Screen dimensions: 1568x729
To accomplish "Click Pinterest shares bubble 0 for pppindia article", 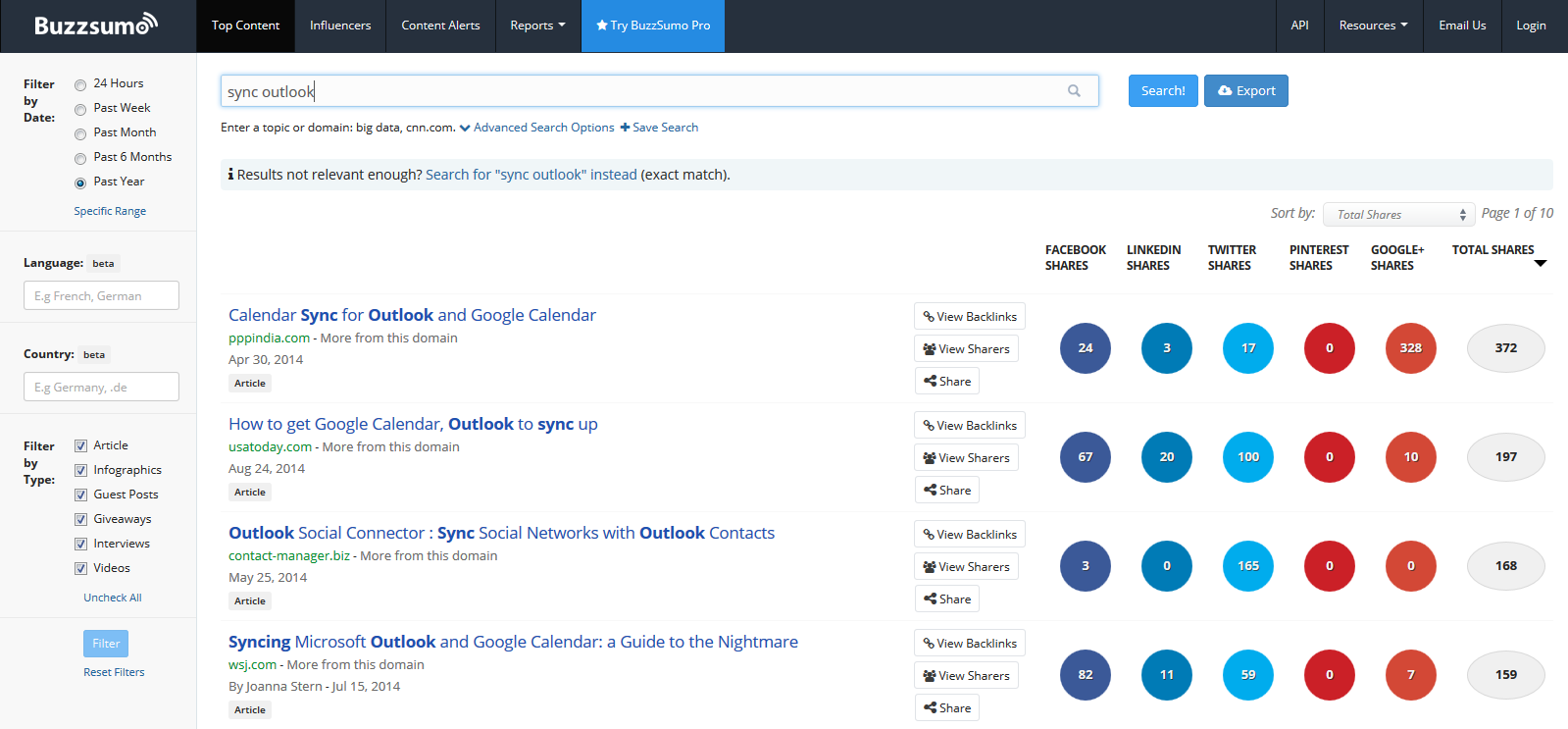I will (1330, 348).
